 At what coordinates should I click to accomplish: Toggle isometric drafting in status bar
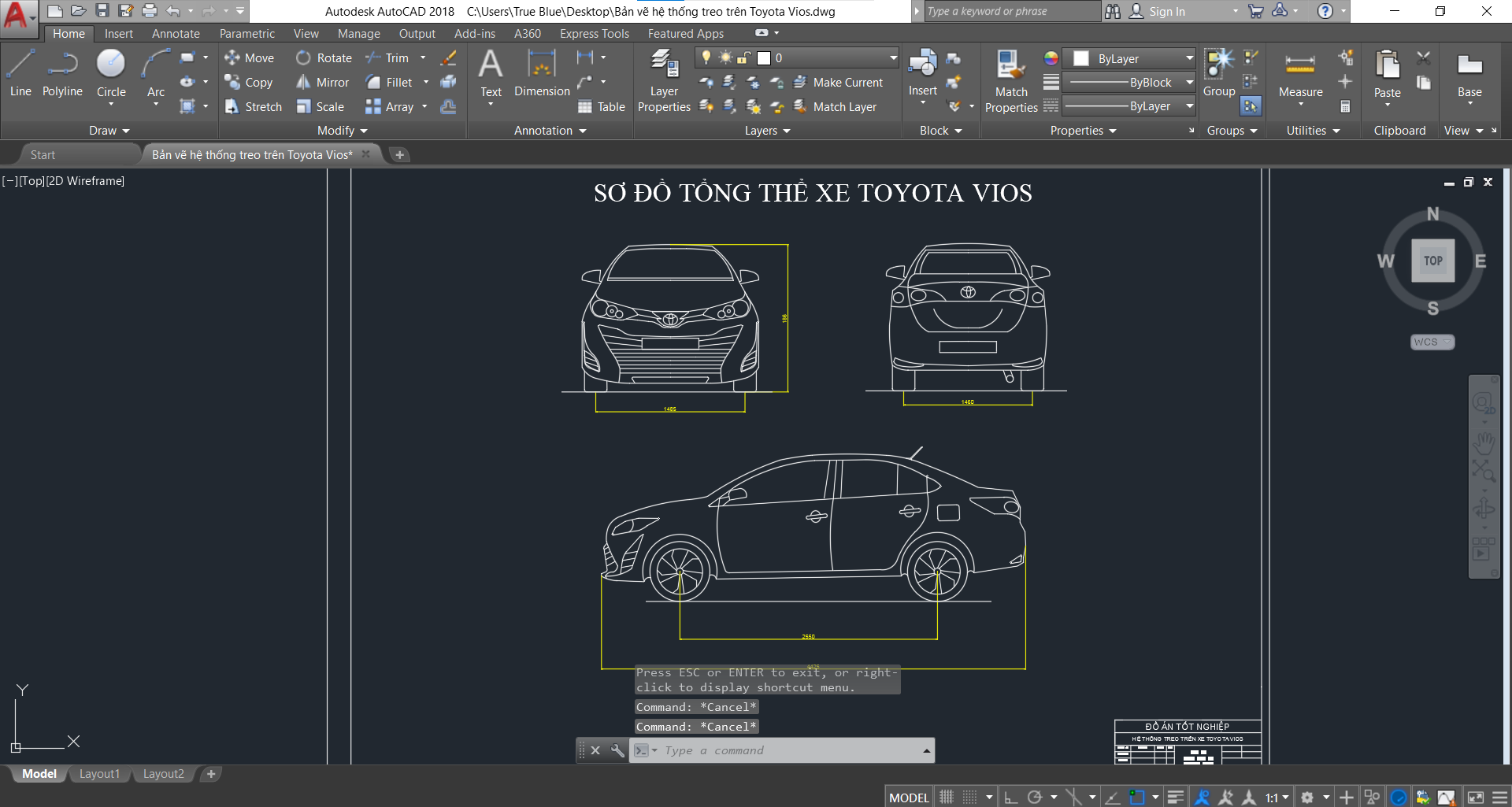[x=1073, y=797]
